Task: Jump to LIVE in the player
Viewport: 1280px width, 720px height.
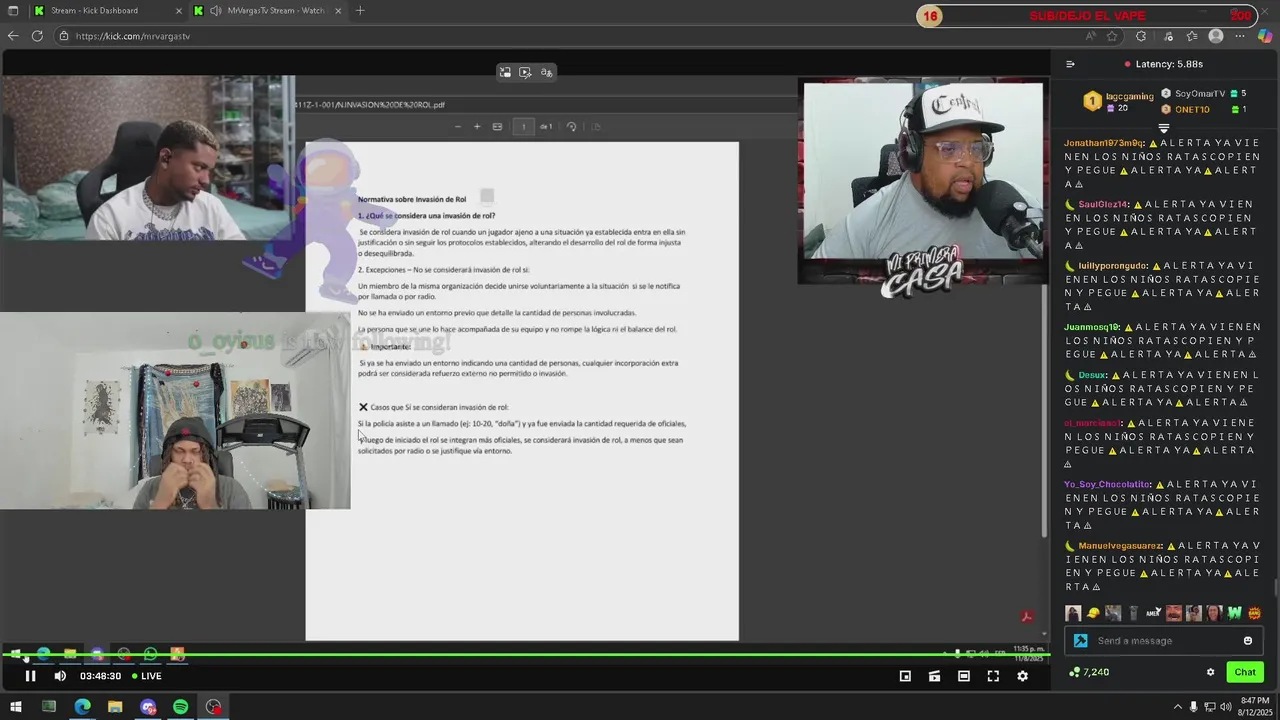Action: (x=147, y=676)
